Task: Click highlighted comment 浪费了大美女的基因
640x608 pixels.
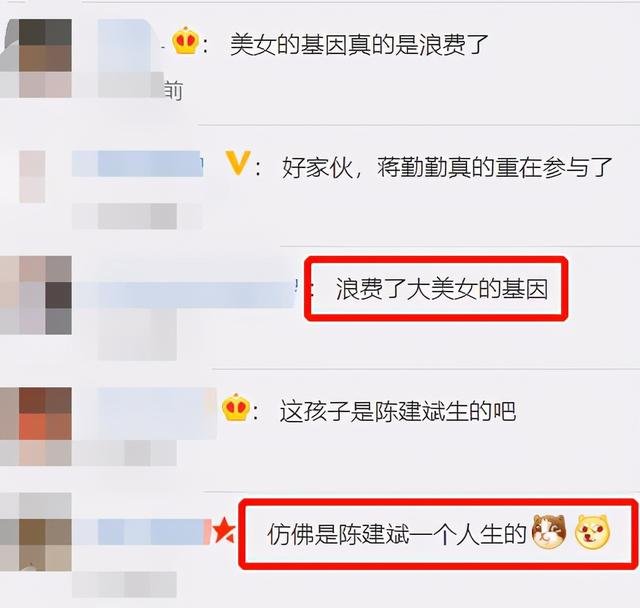Action: point(442,289)
